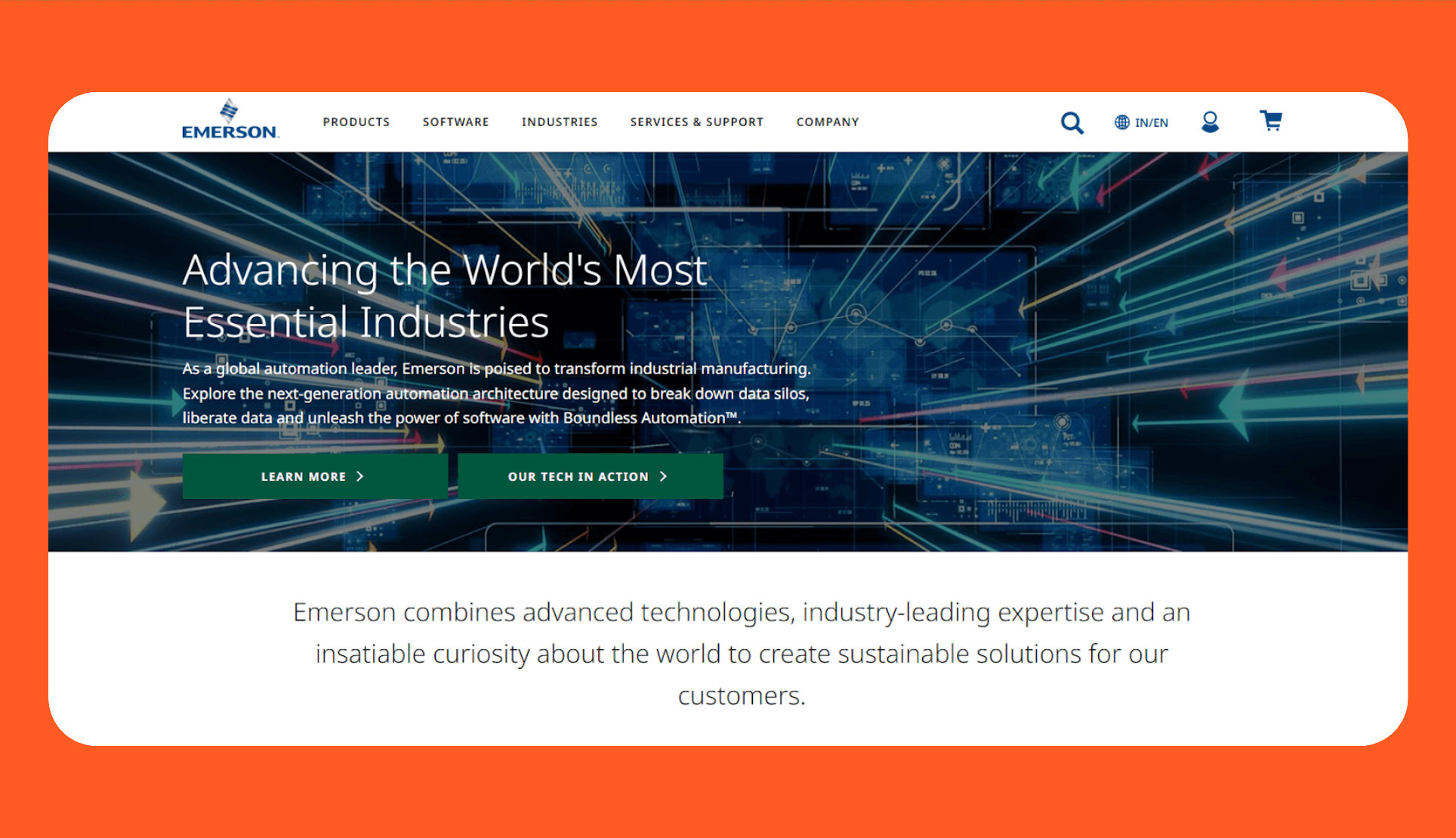Click the globe region icon

pos(1122,122)
